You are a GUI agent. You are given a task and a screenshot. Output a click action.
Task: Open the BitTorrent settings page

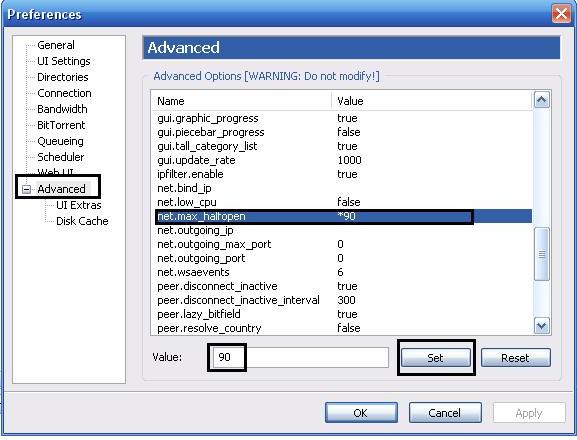61,125
